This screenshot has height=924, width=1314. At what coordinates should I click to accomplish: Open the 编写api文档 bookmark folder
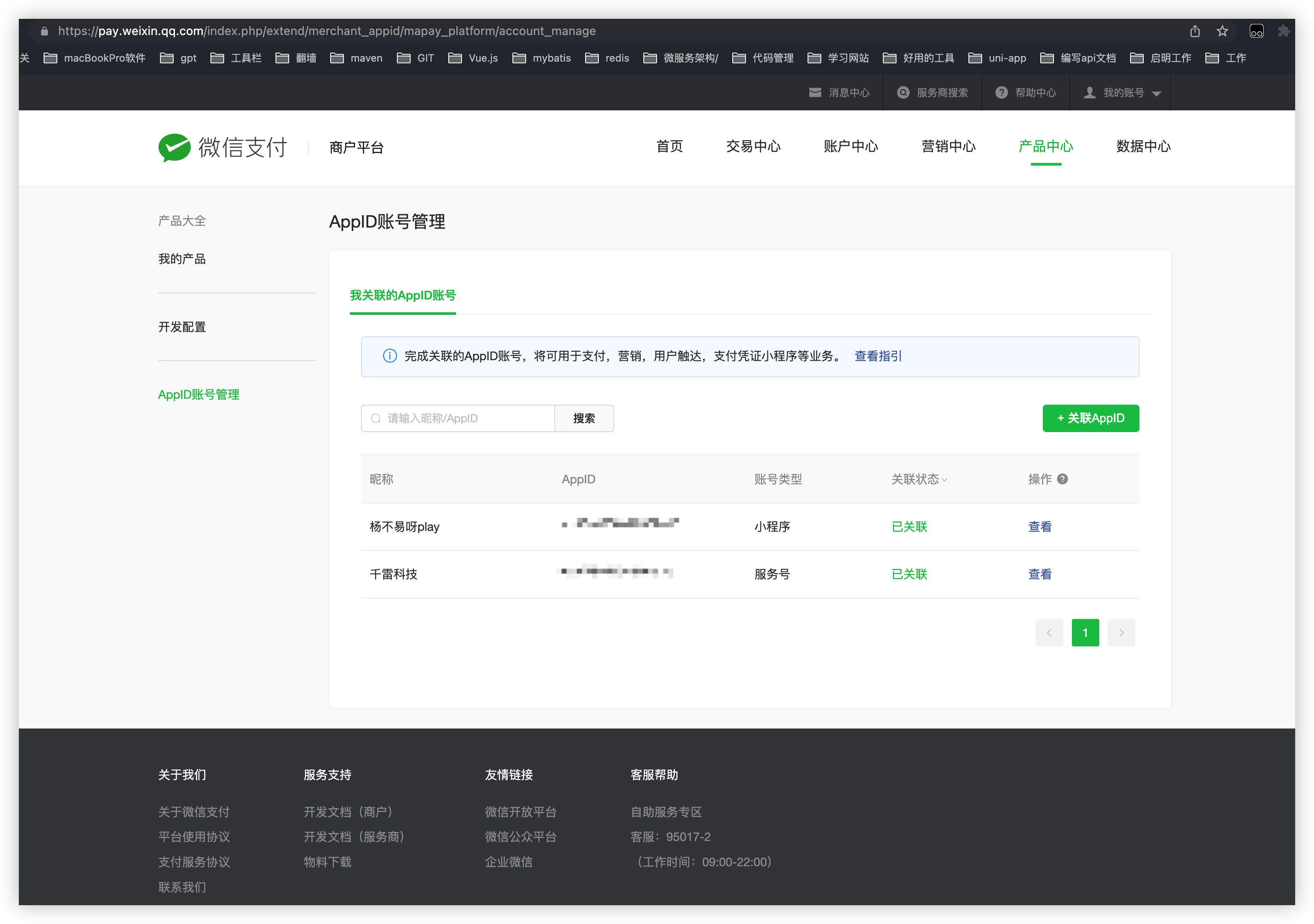point(1077,58)
